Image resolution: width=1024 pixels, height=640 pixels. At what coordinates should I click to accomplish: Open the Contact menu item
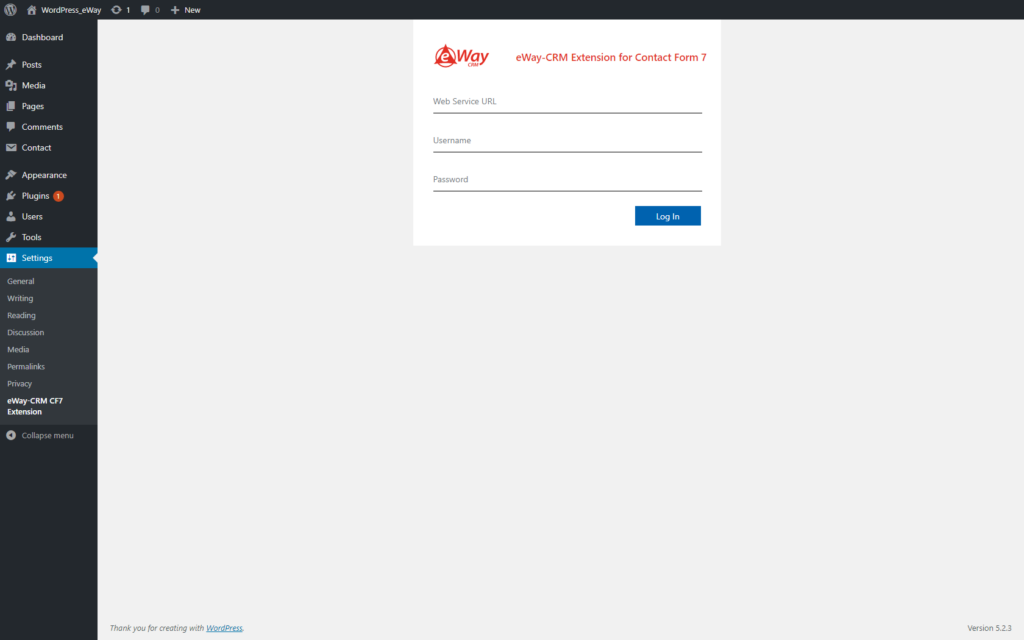point(37,148)
